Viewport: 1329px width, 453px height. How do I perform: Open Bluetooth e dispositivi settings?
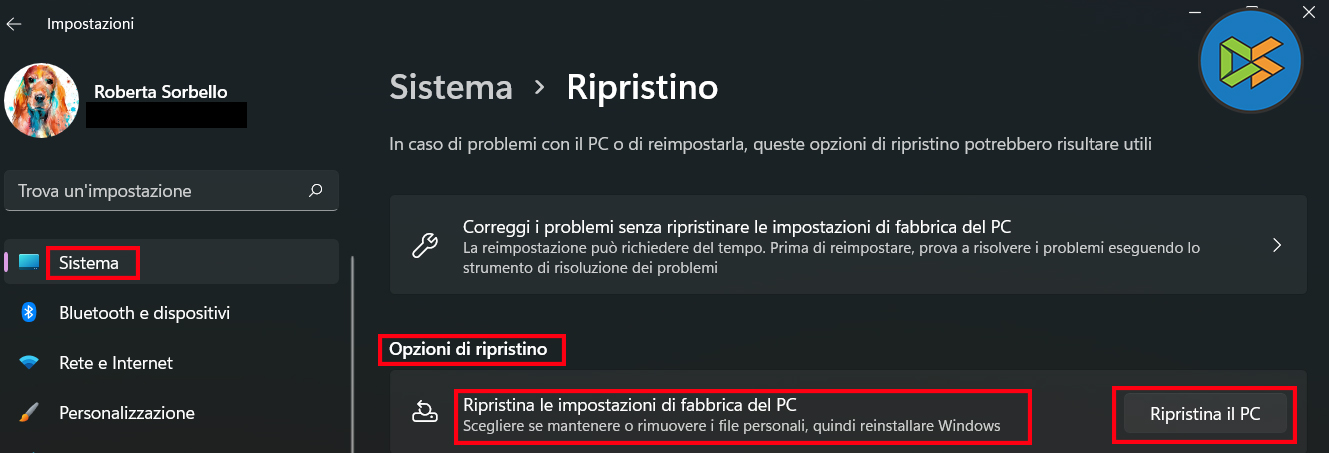(x=145, y=313)
